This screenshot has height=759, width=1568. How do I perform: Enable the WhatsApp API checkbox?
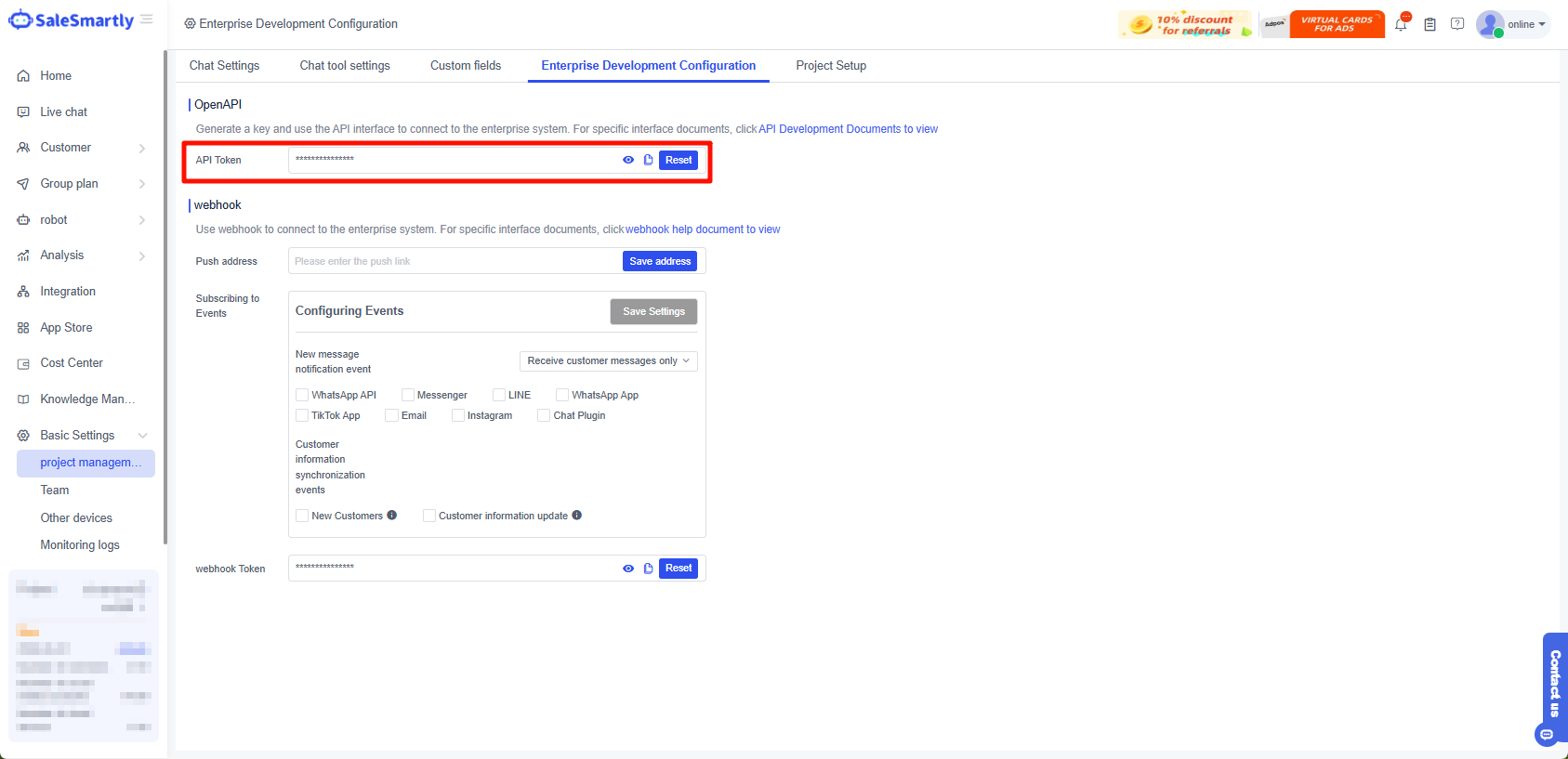(302, 395)
